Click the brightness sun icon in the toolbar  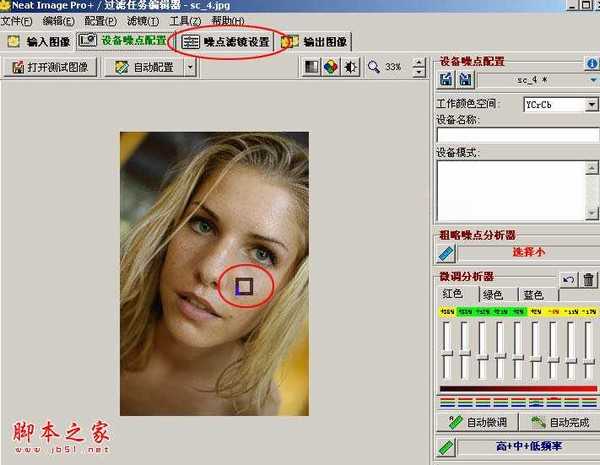coord(350,68)
